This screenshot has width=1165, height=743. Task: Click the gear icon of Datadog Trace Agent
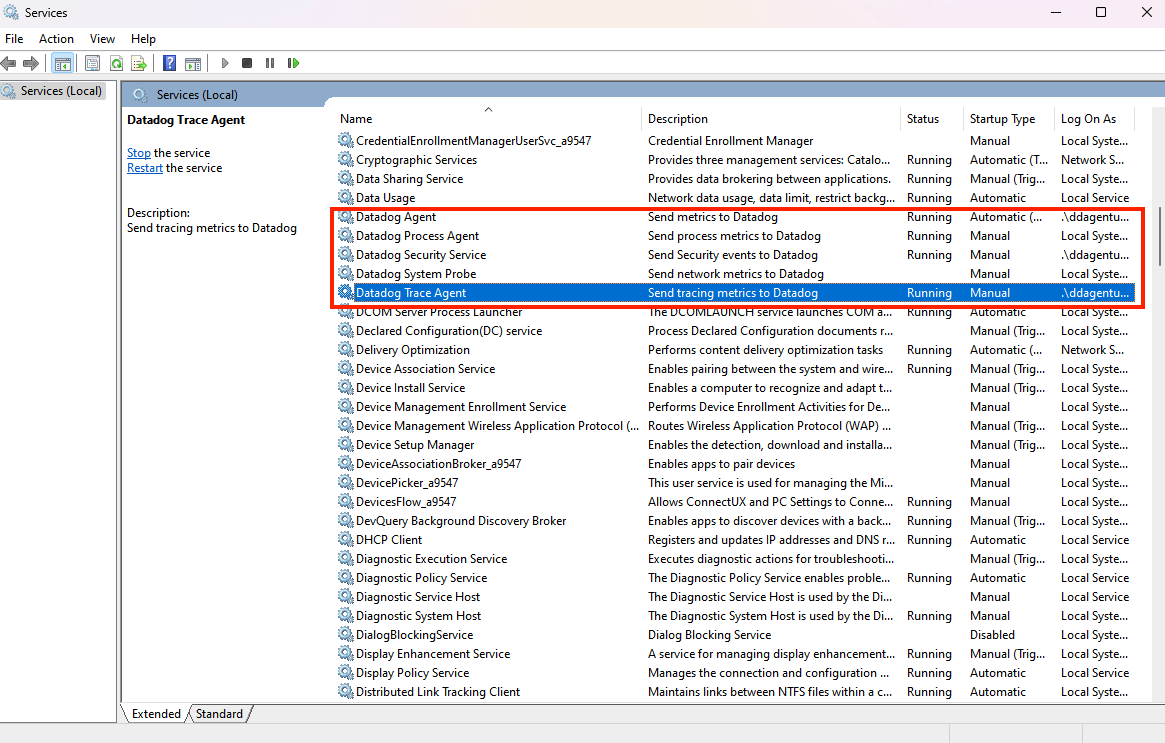pyautogui.click(x=345, y=292)
